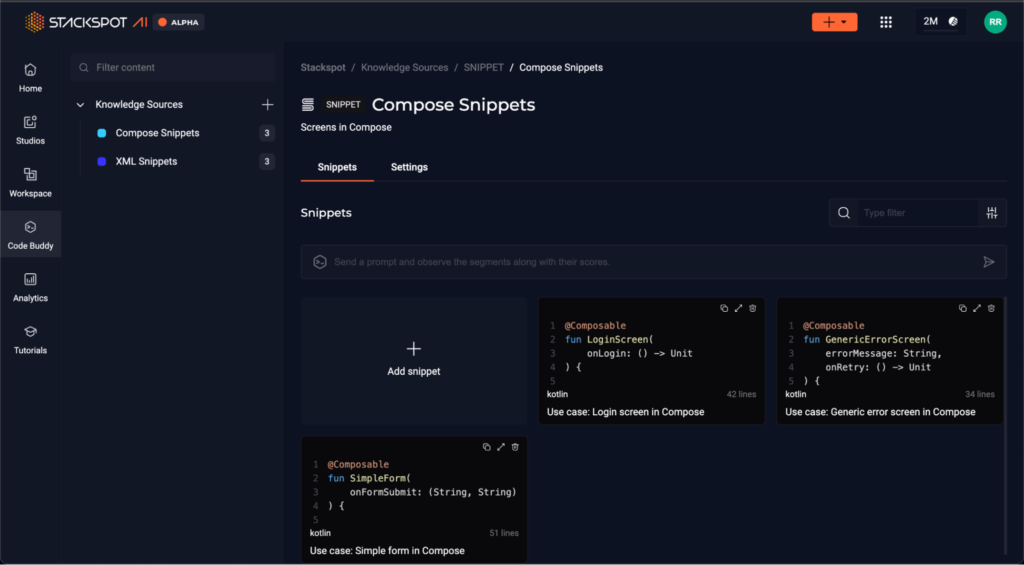Click the Code Buddy icon in prompt bar
1024x565 pixels.
pos(319,262)
